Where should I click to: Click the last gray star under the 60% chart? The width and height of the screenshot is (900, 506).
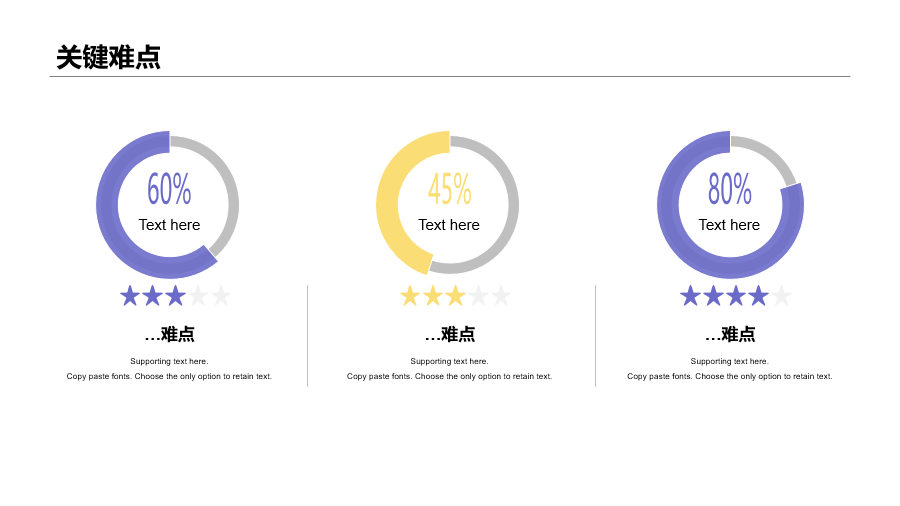pos(221,296)
